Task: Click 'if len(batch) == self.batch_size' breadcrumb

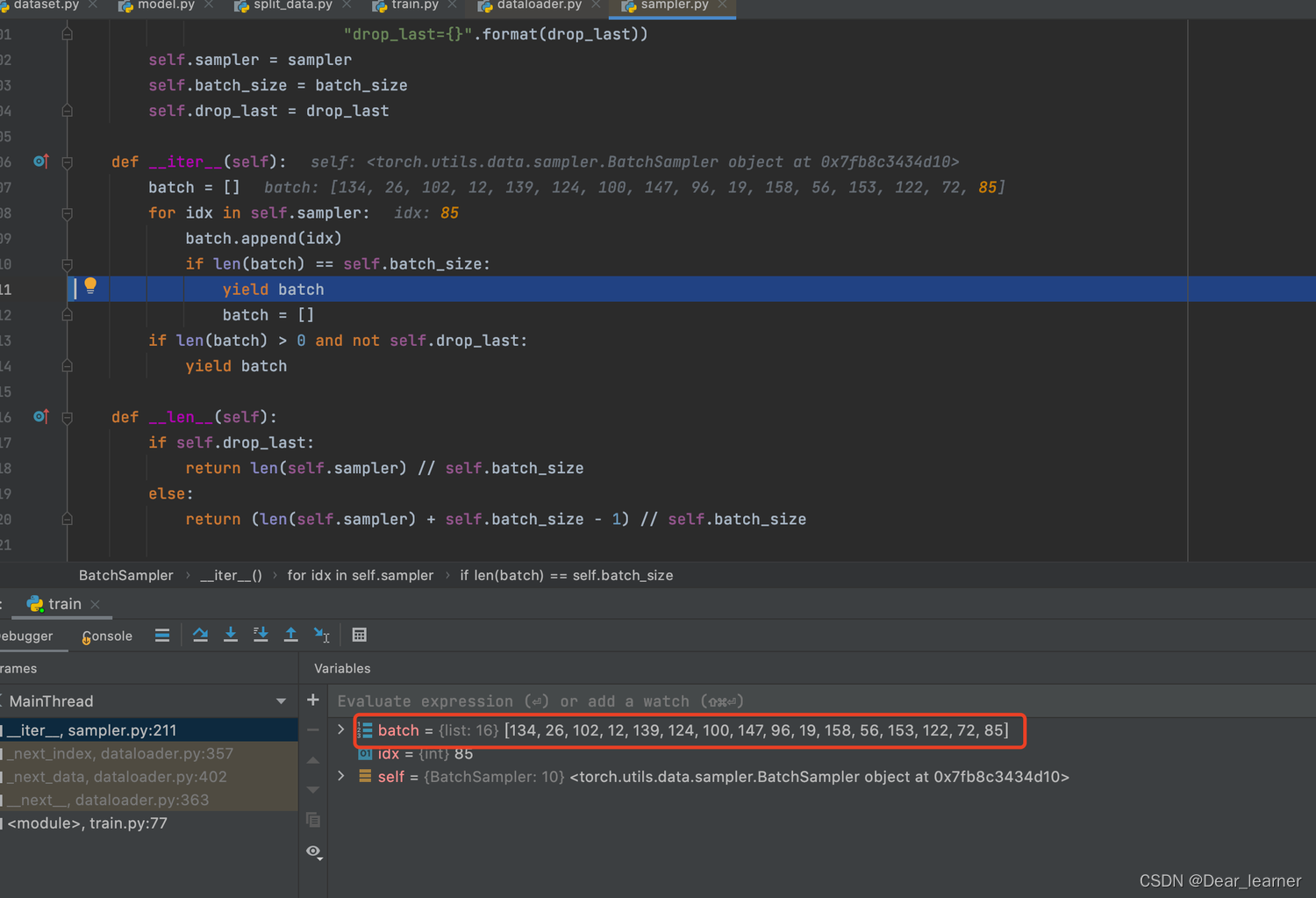Action: coord(567,575)
